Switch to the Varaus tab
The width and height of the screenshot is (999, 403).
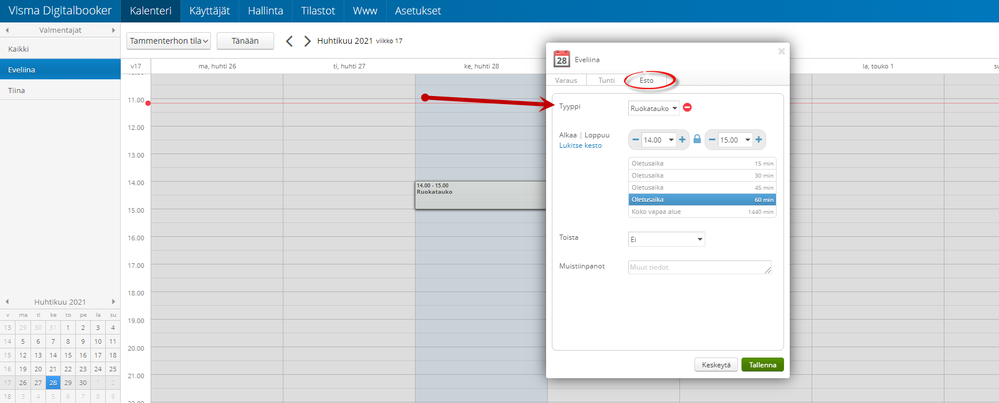[x=566, y=80]
